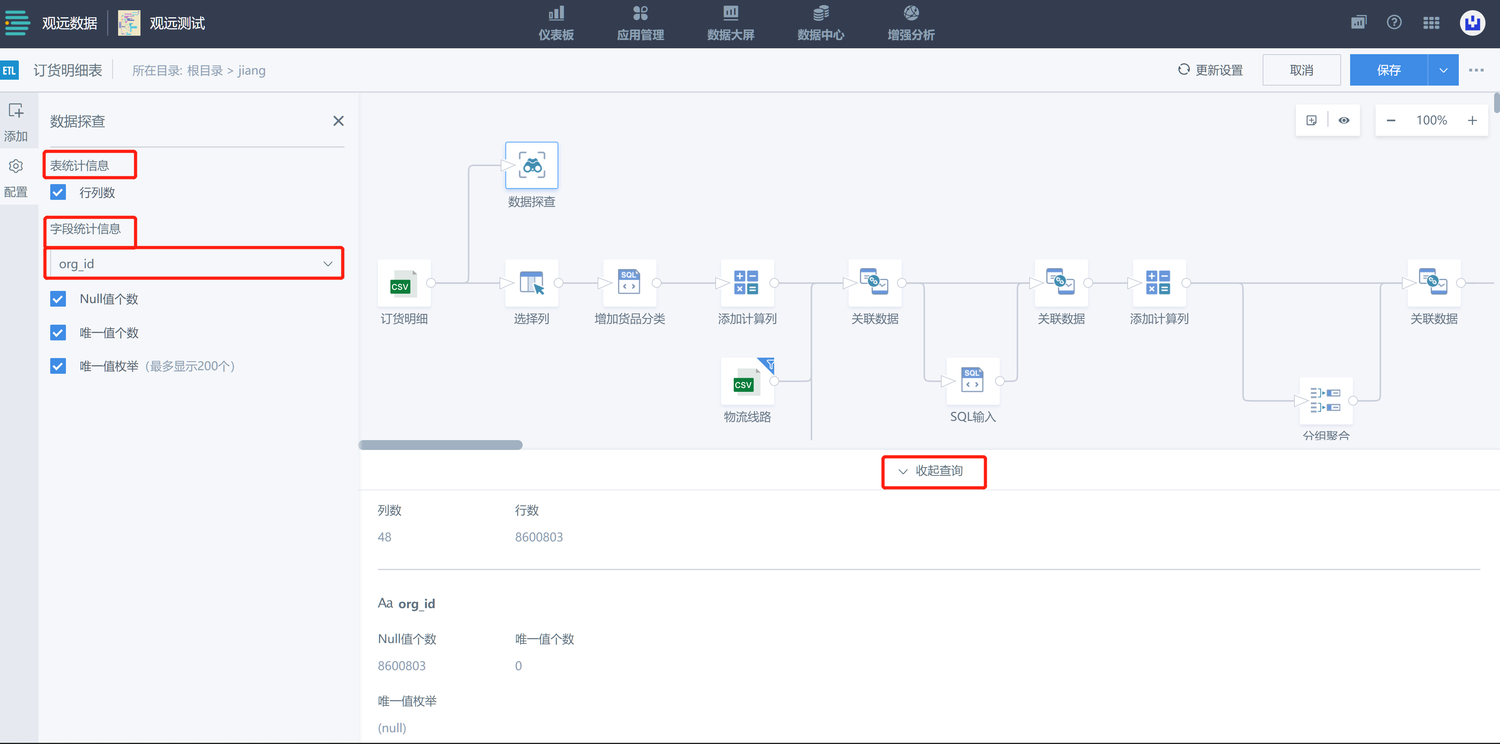Go to 仪表板 tab
Screen dimensions: 1500x744
[x=556, y=23]
